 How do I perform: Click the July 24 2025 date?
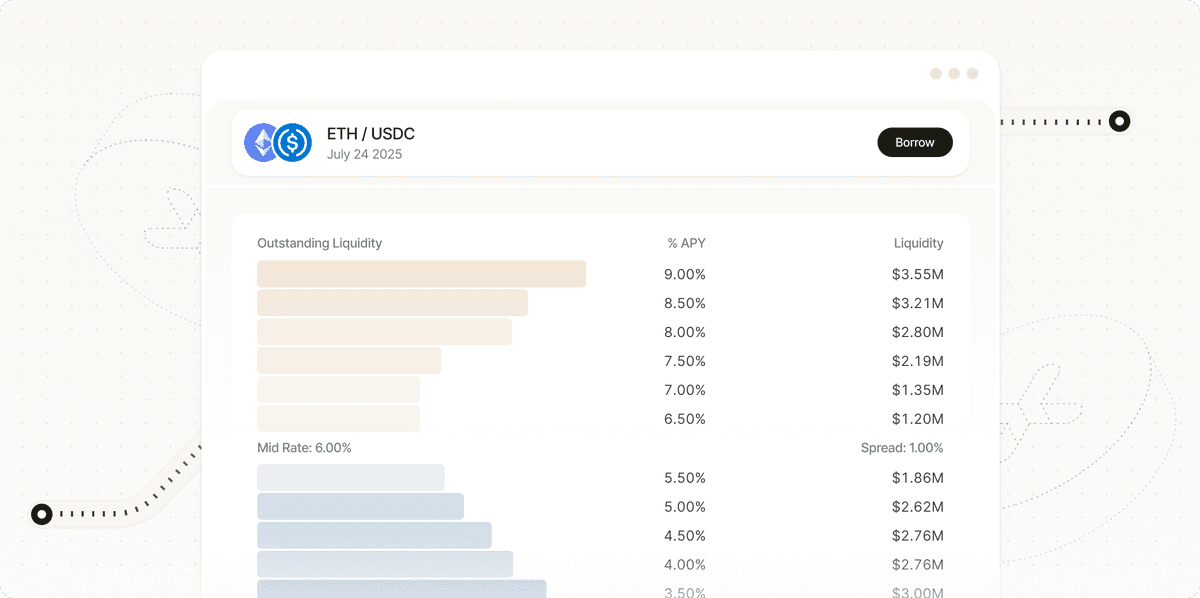(364, 155)
